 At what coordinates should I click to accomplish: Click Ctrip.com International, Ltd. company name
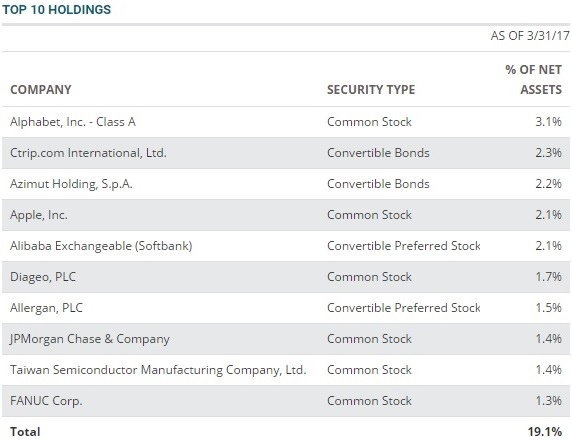point(88,153)
